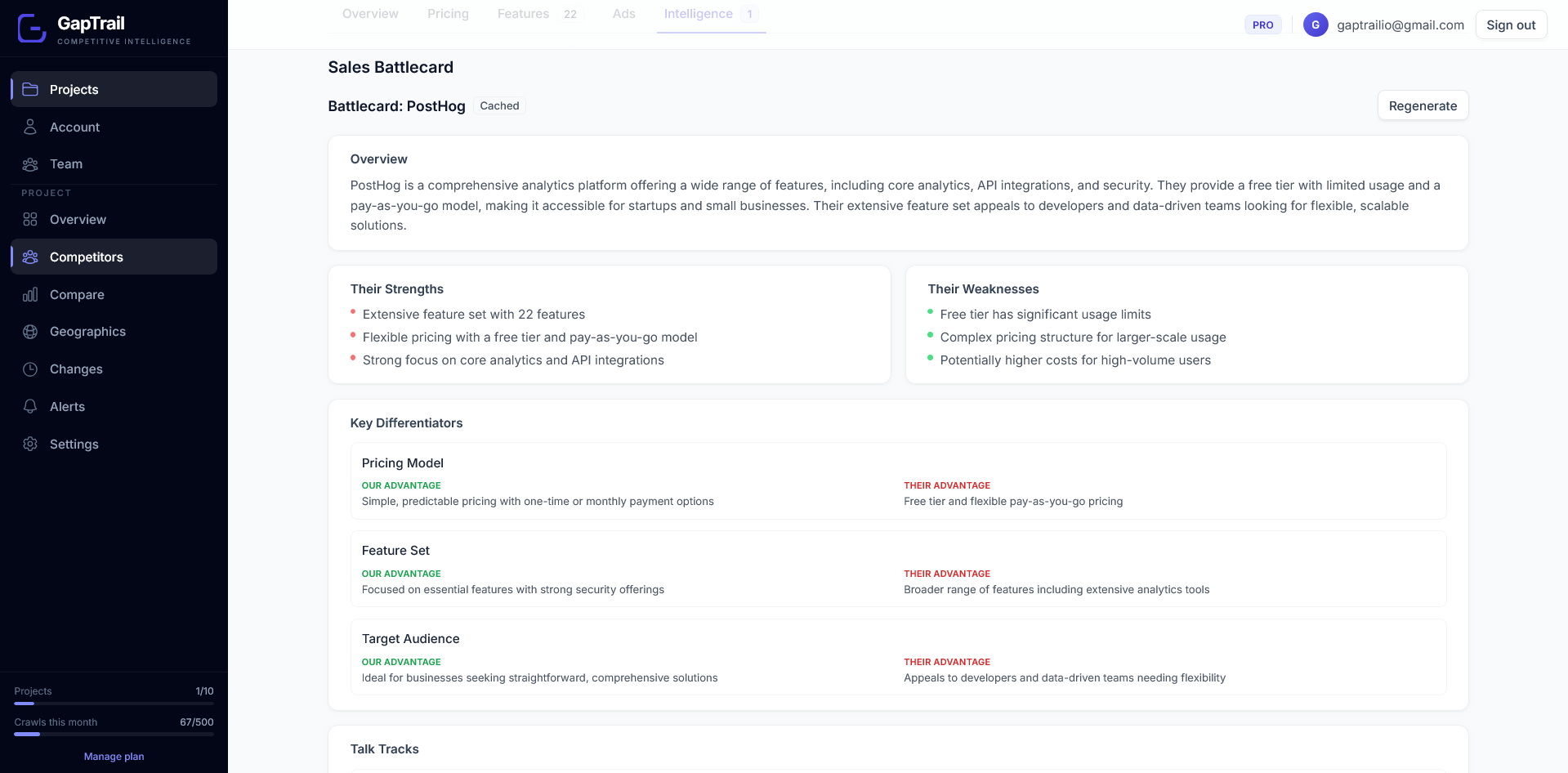The height and width of the screenshot is (773, 1568).
Task: Click the Team group icon
Action: [30, 164]
